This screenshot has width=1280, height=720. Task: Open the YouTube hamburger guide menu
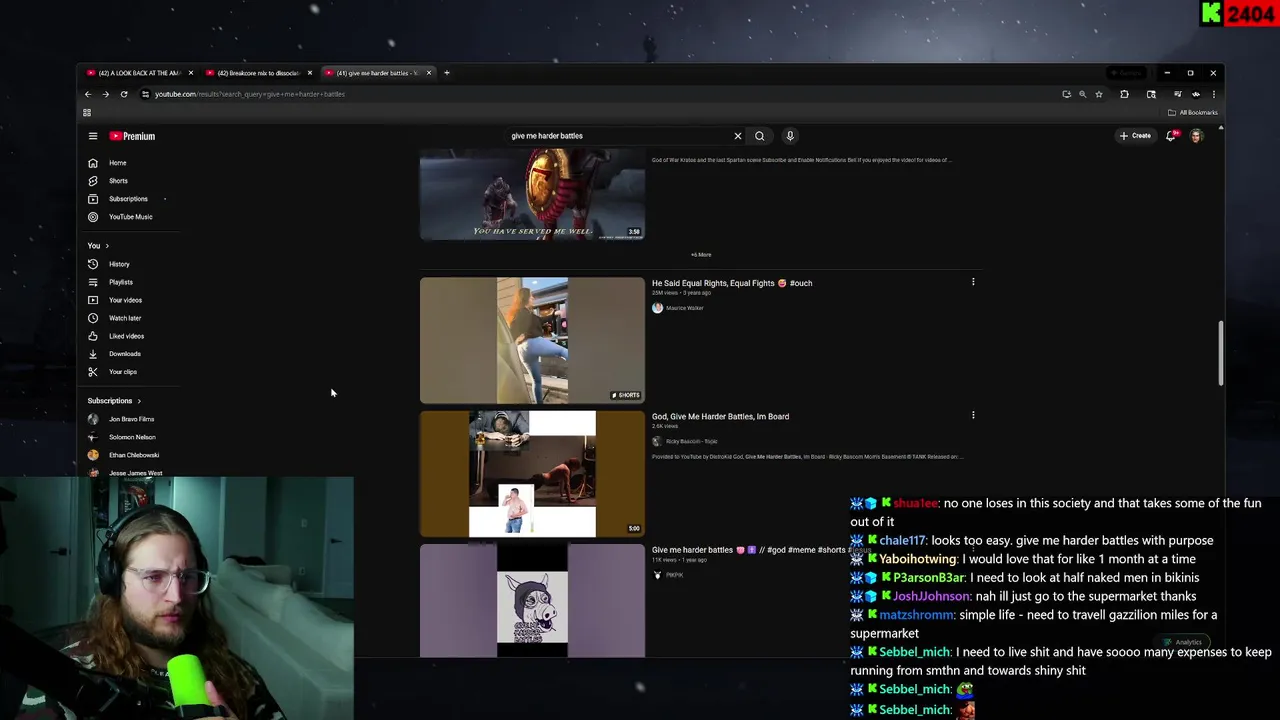93,136
